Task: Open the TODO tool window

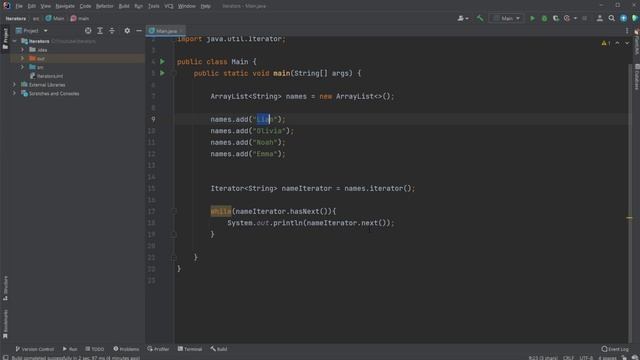Action: tap(95, 349)
